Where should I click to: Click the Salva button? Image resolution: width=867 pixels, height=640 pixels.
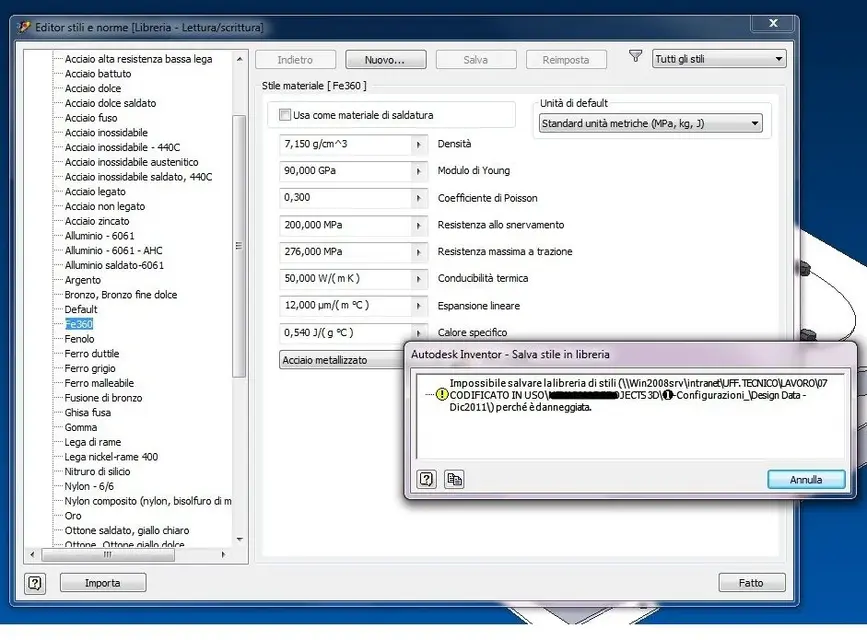pos(476,60)
